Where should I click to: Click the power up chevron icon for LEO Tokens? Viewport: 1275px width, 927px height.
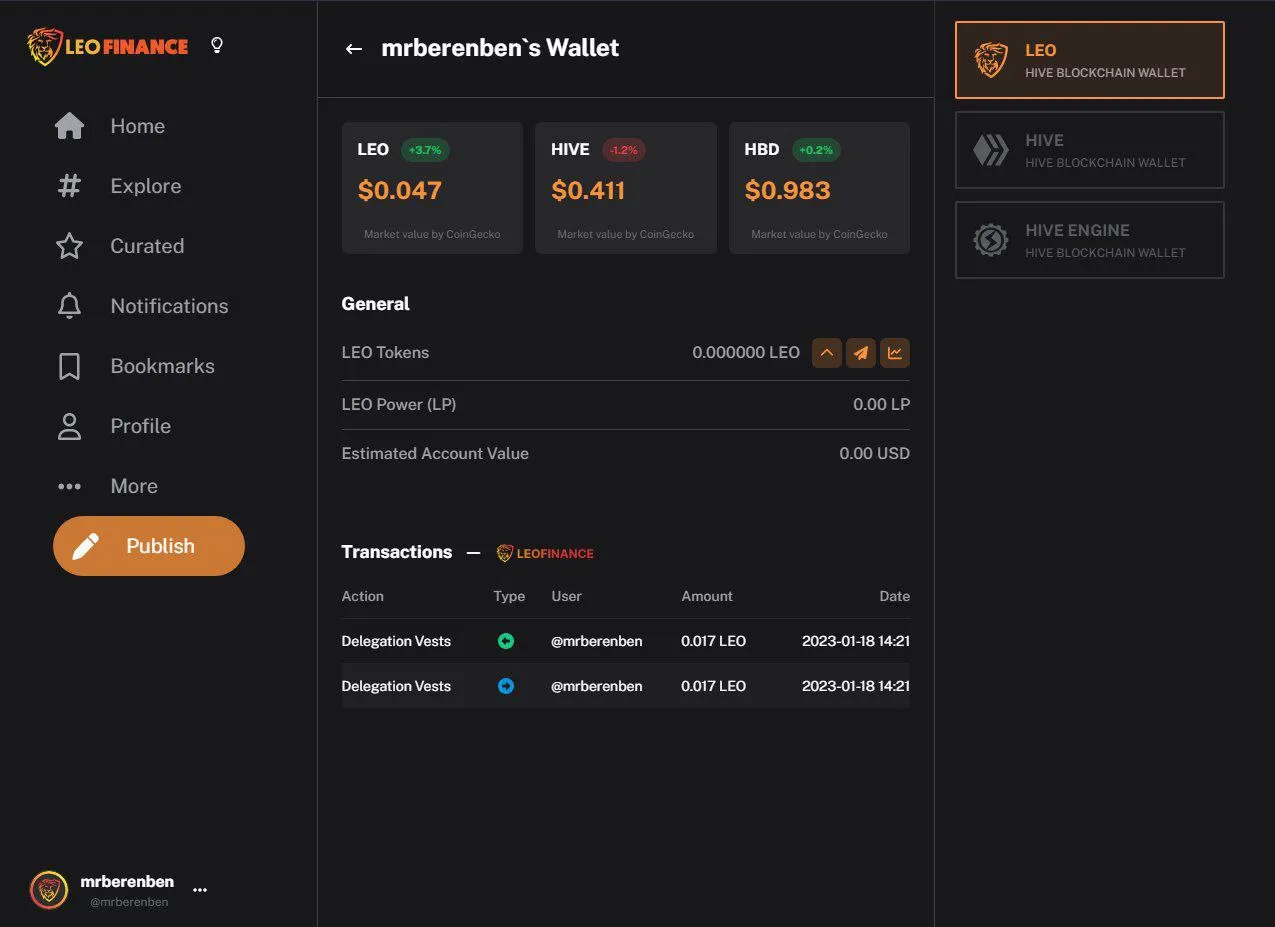click(827, 353)
